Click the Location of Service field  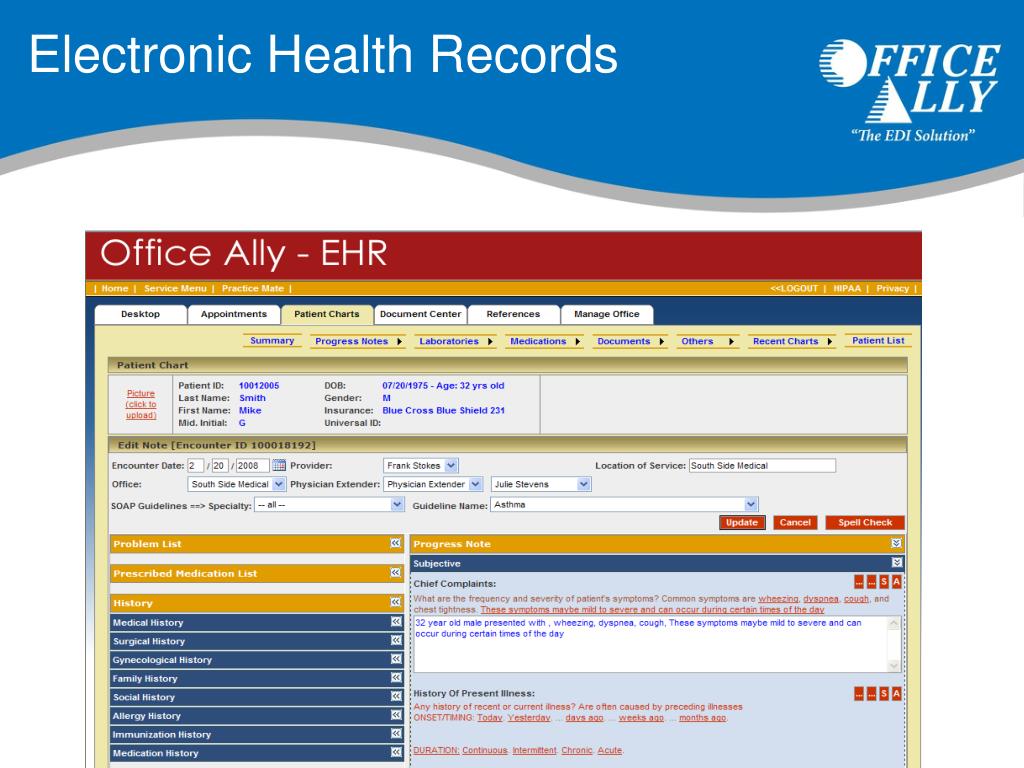[x=762, y=466]
